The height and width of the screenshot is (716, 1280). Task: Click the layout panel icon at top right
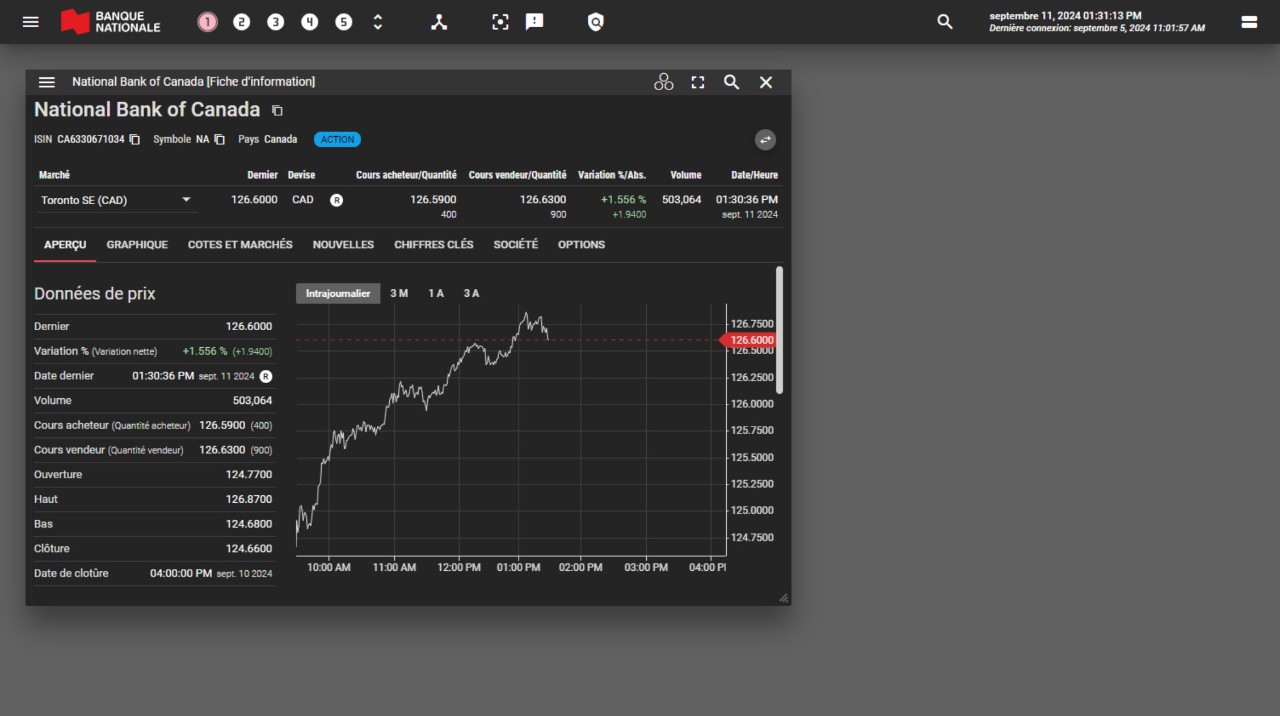(x=1249, y=22)
